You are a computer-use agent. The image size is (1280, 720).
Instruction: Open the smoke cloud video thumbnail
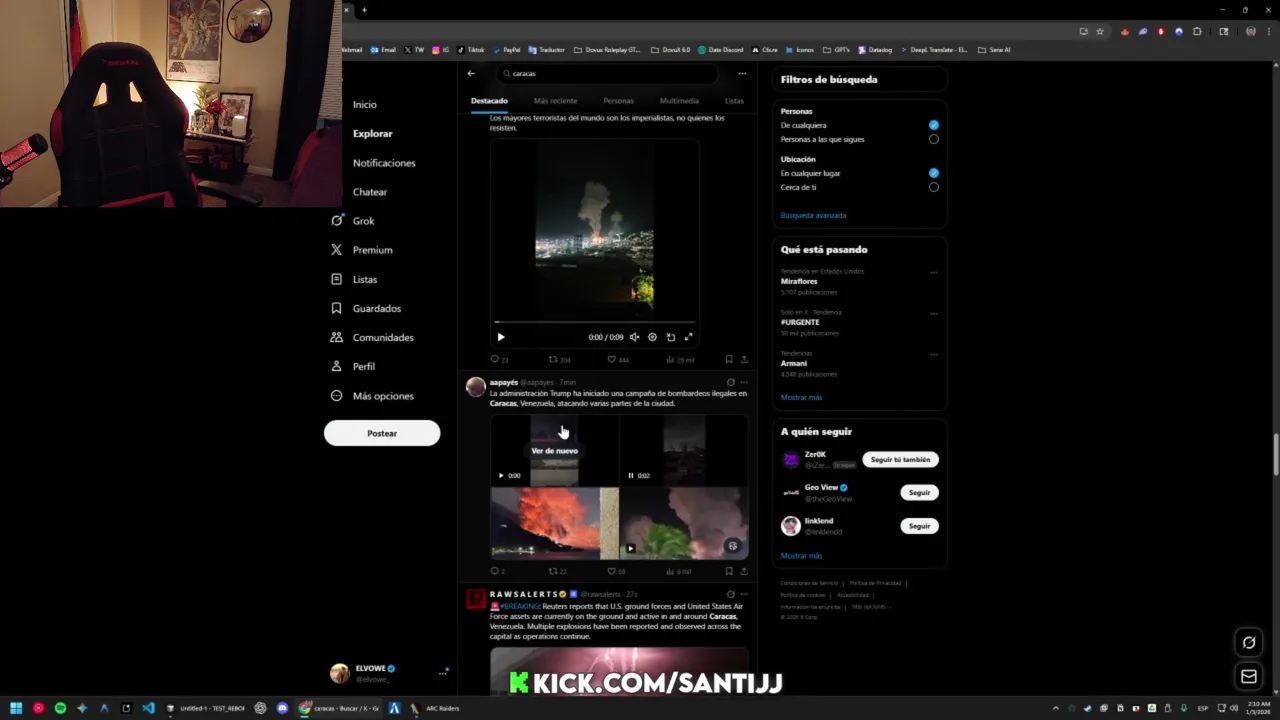coord(684,523)
